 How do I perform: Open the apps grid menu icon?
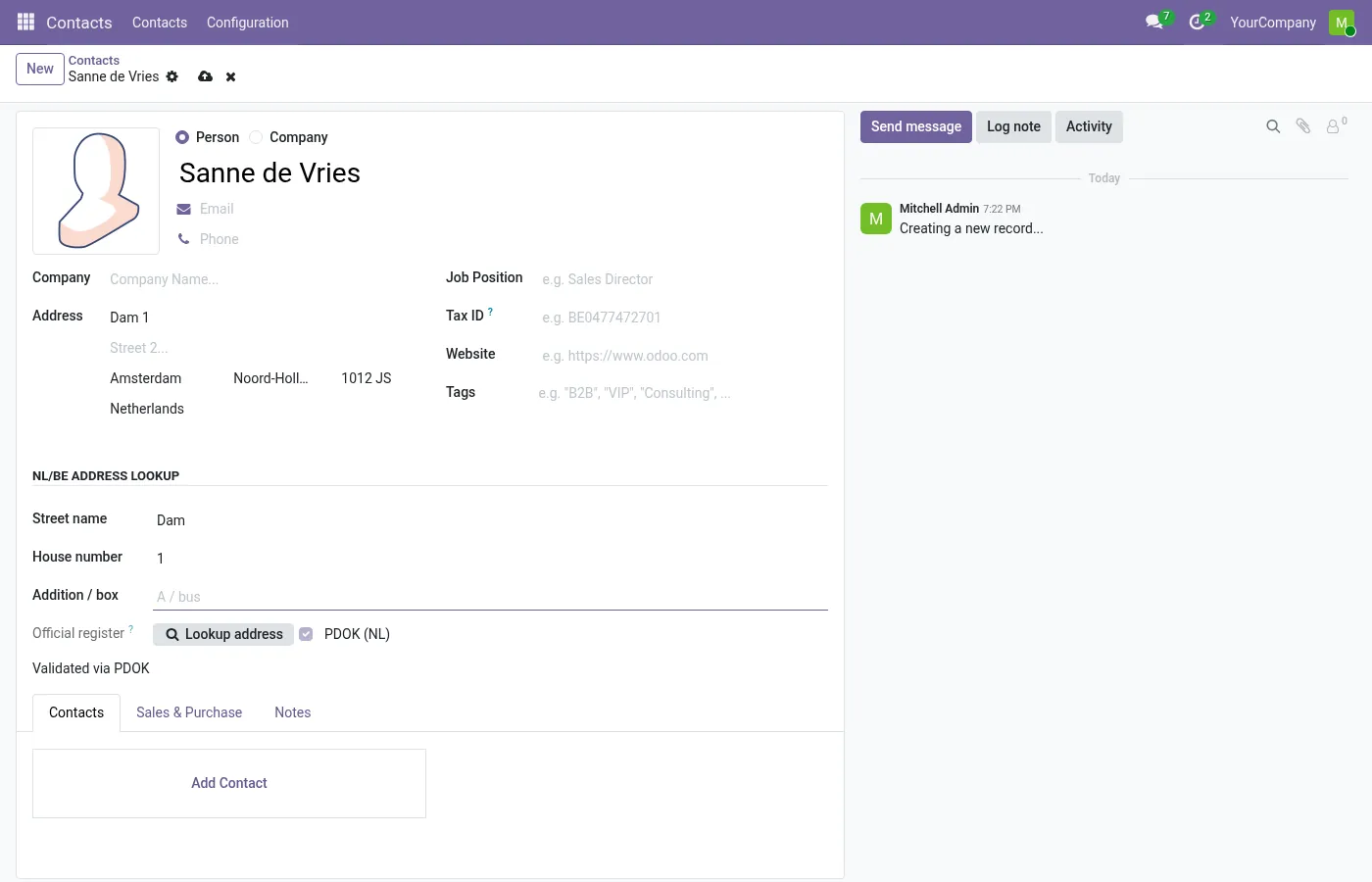click(26, 22)
